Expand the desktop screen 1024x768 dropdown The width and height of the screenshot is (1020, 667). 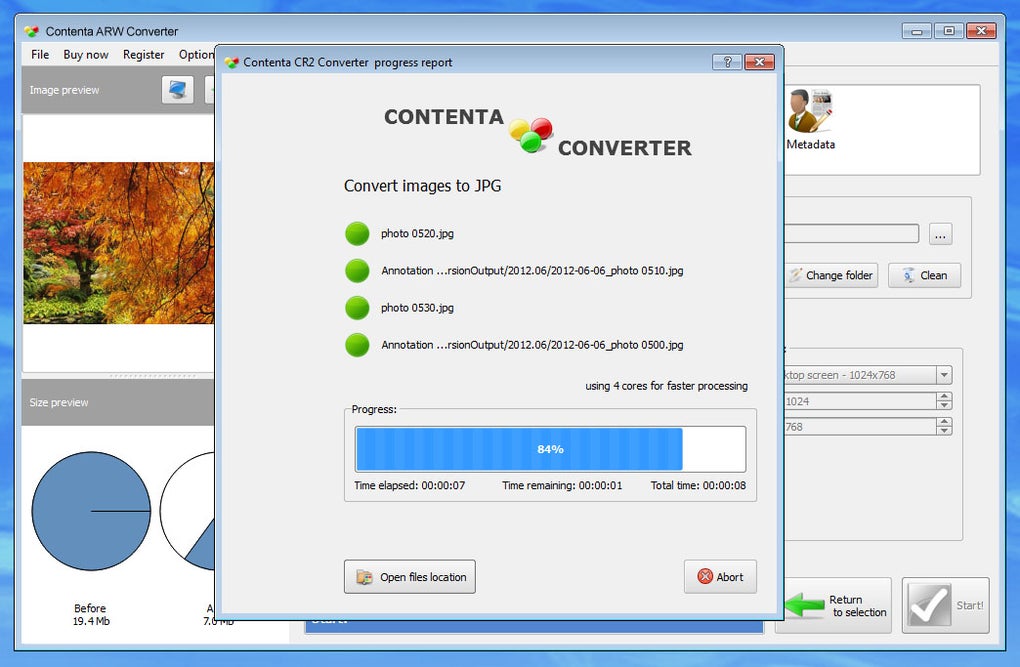(945, 375)
